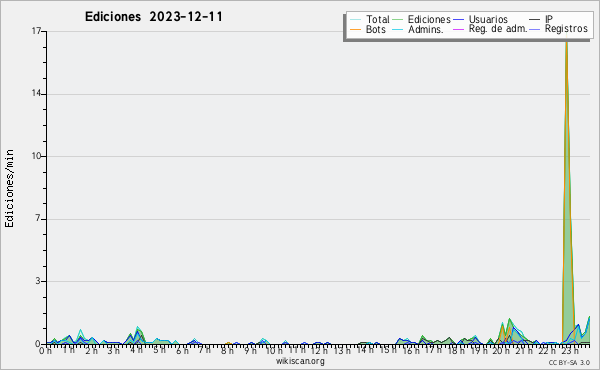Click the x-axis label '23 h'
Image resolution: width=600 pixels, height=370 pixels.
tap(570, 350)
